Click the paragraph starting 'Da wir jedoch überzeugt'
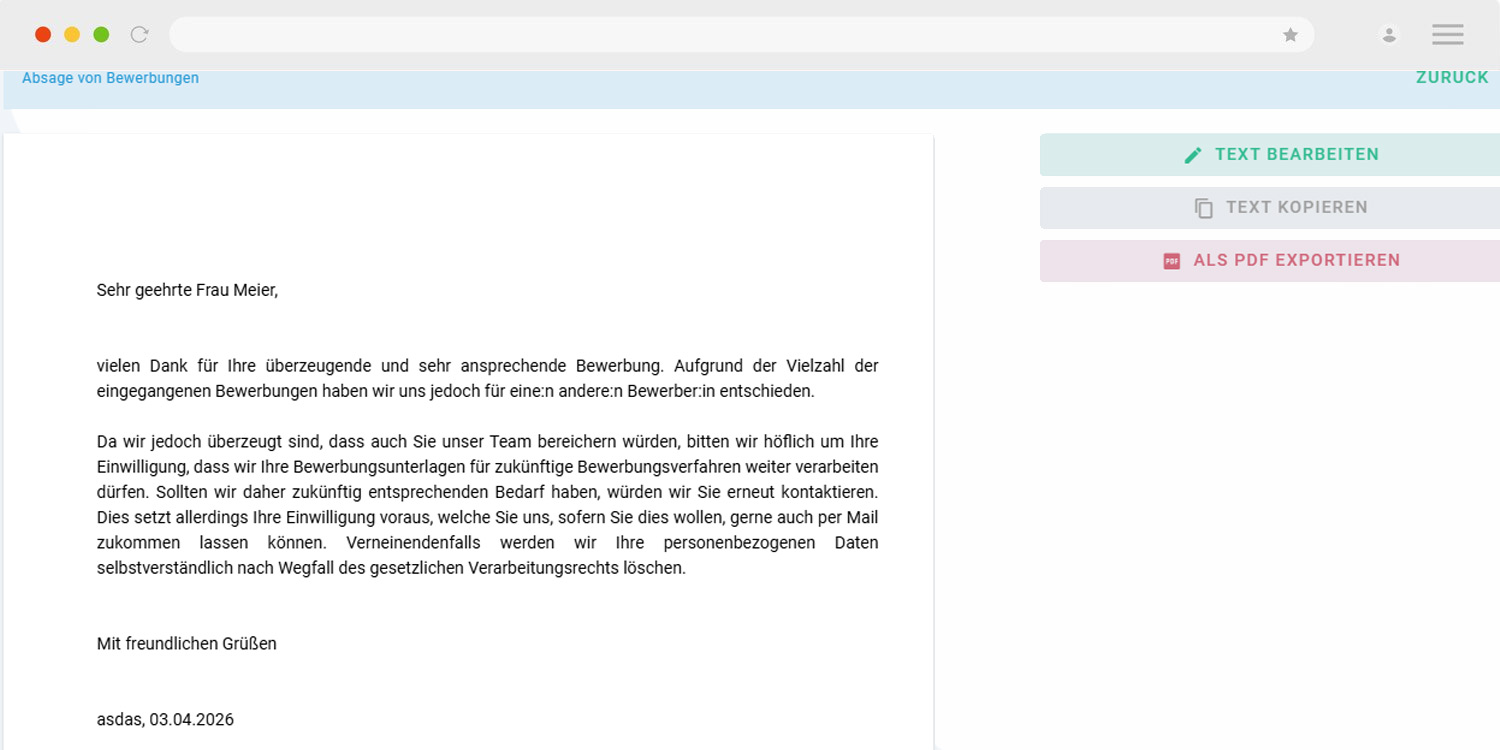Screen dimensions: 1500x750 (488, 505)
